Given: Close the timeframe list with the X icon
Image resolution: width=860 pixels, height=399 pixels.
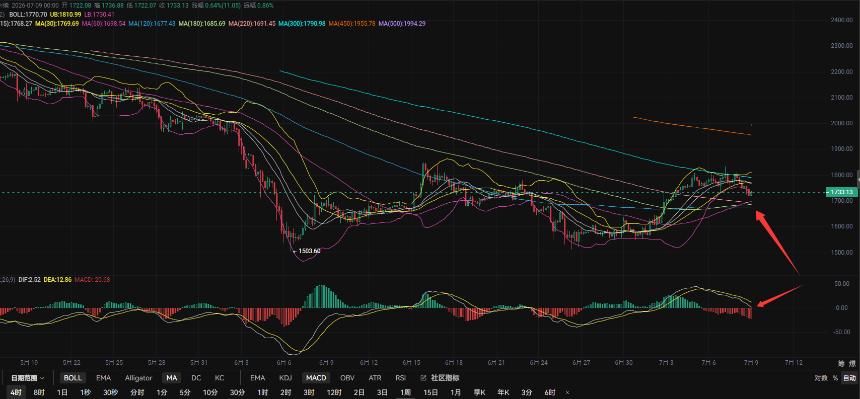Looking at the screenshot, I should click(568, 393).
